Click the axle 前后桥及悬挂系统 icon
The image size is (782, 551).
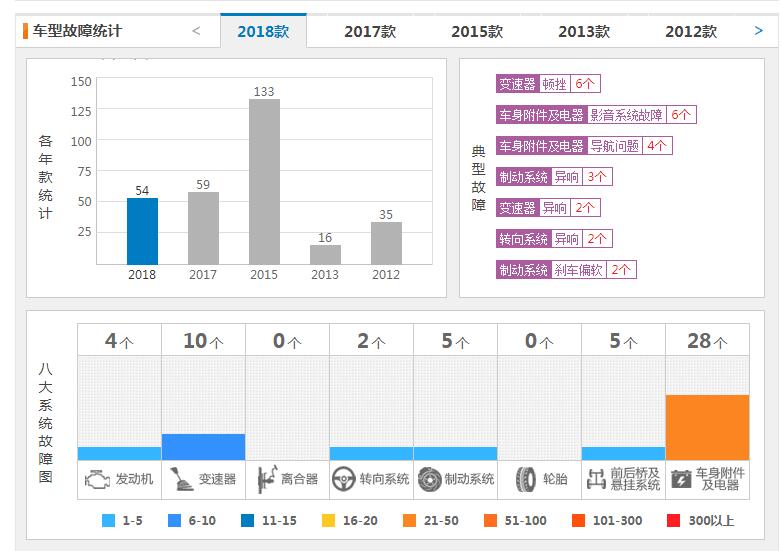pyautogui.click(x=596, y=479)
